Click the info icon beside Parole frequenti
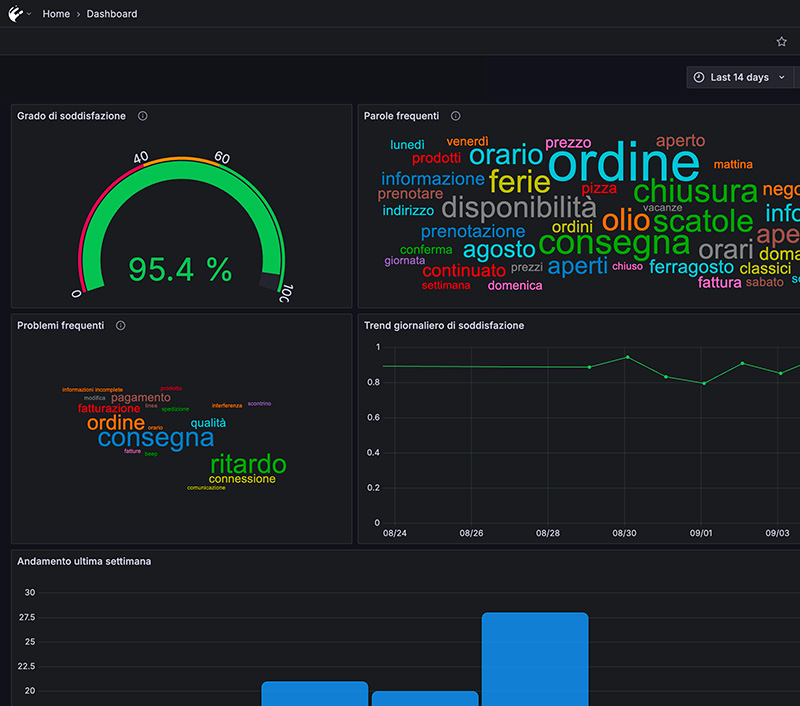Viewport: 800px width, 706px height. click(456, 116)
